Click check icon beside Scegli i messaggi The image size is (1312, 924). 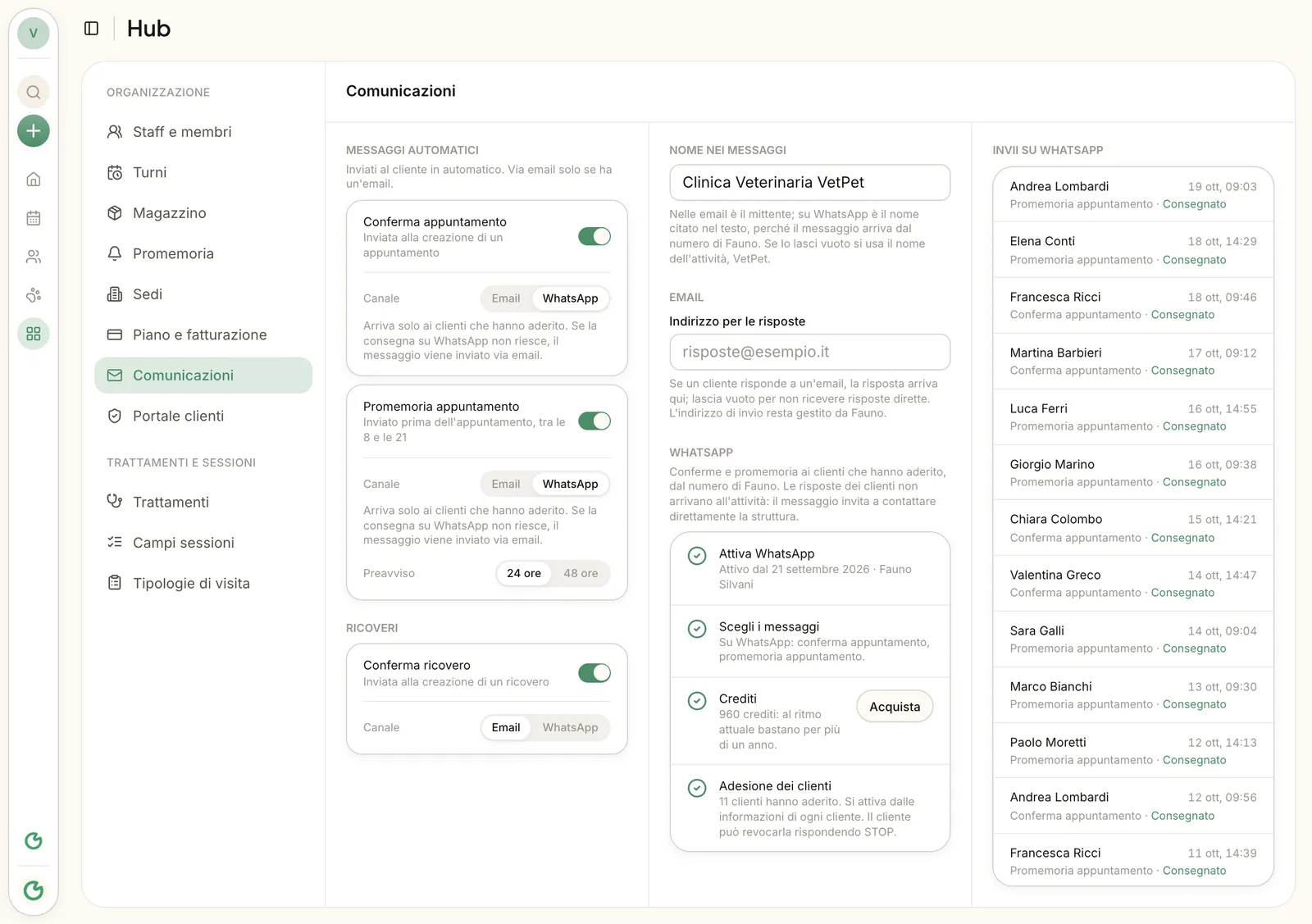(x=697, y=629)
